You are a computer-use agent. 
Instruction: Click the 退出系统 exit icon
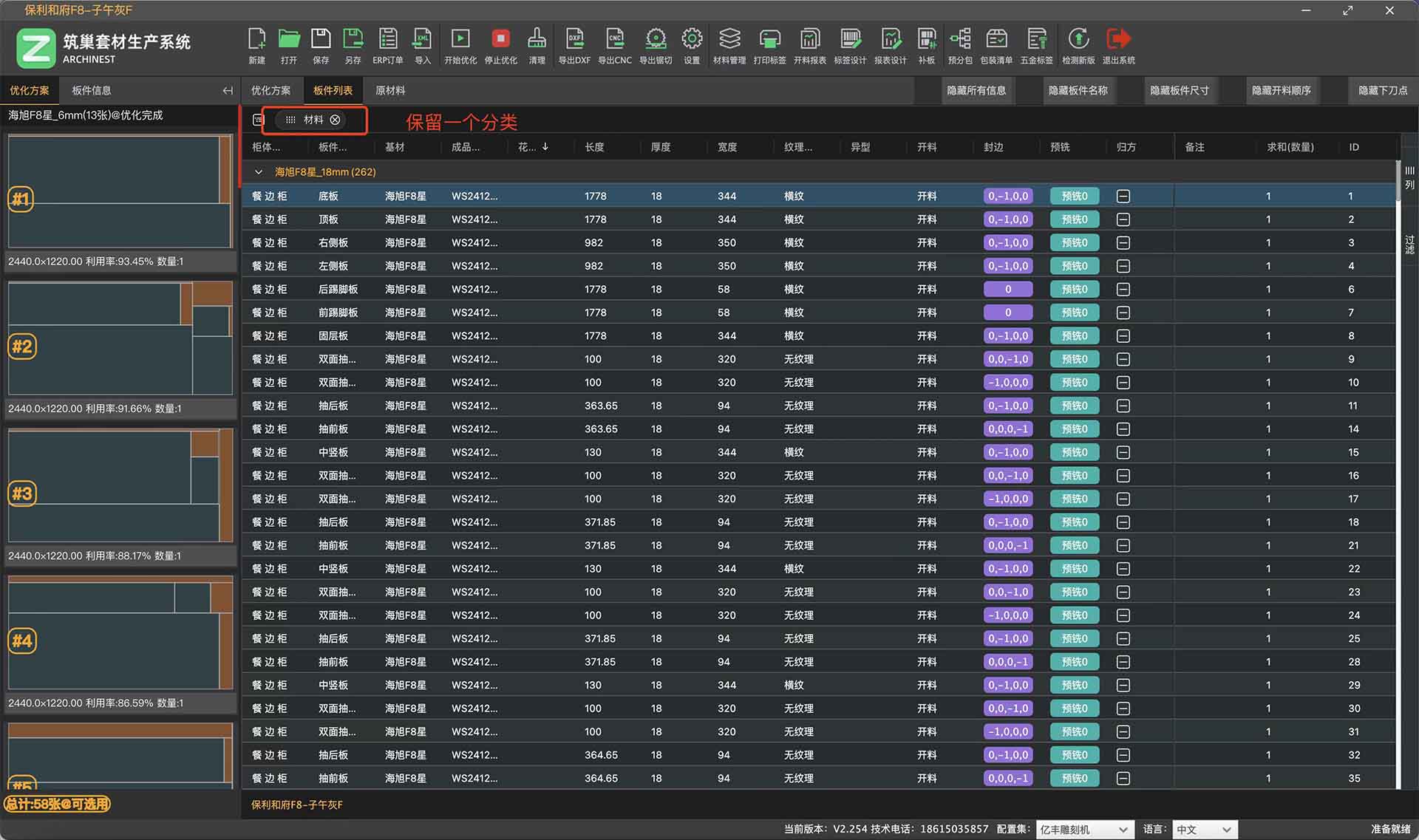pyautogui.click(x=1118, y=44)
